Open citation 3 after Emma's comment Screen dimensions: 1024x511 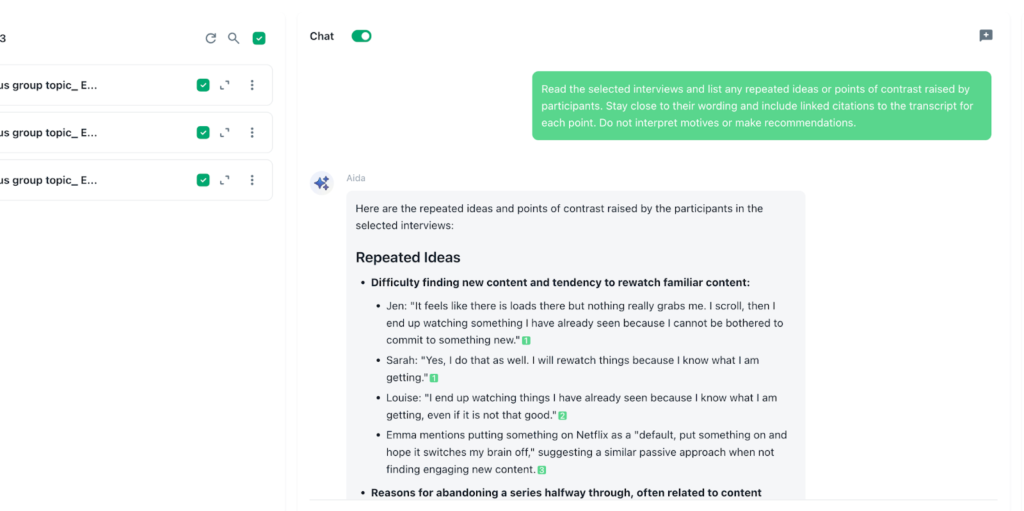(542, 470)
